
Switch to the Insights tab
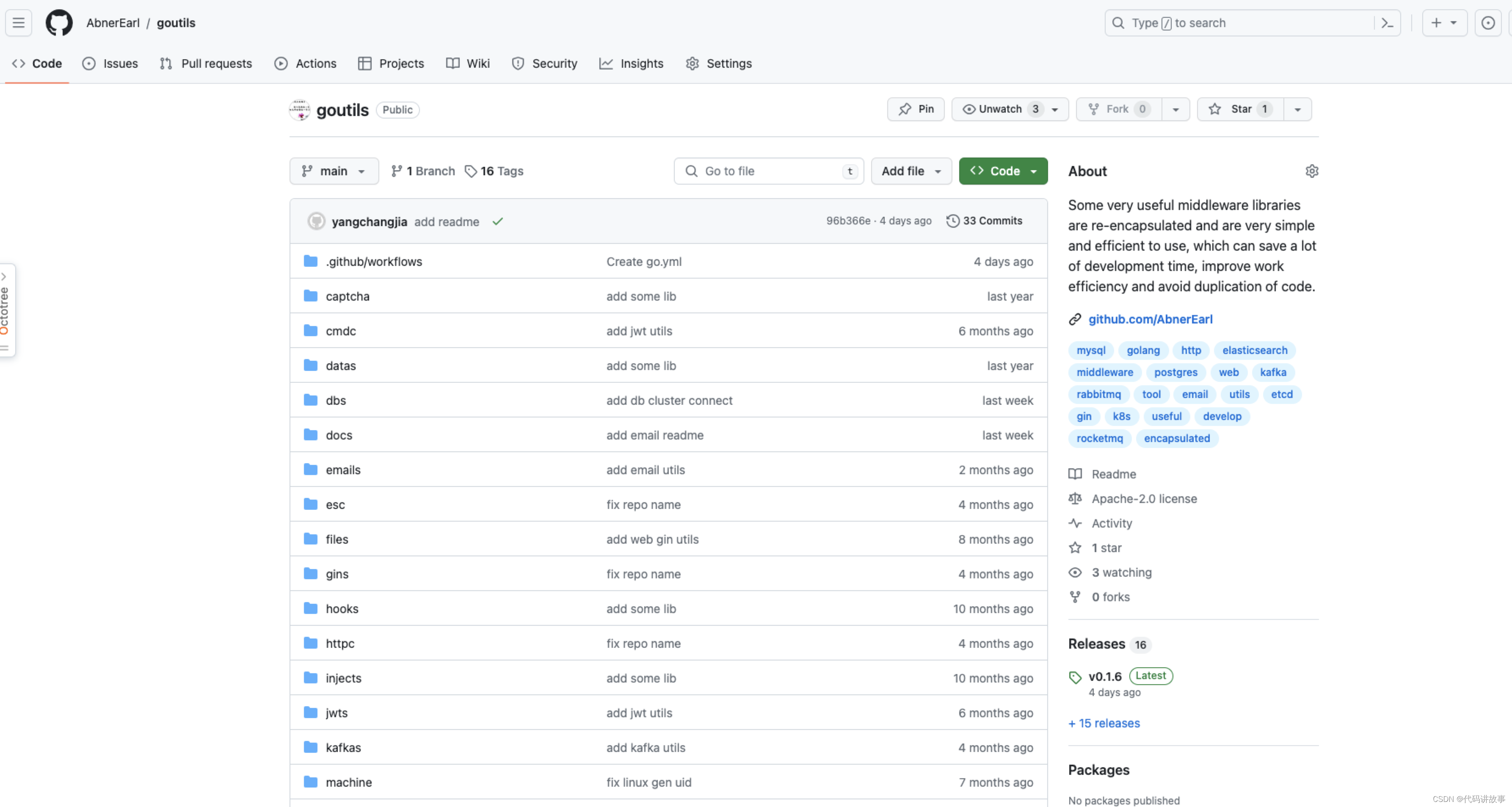click(x=631, y=64)
